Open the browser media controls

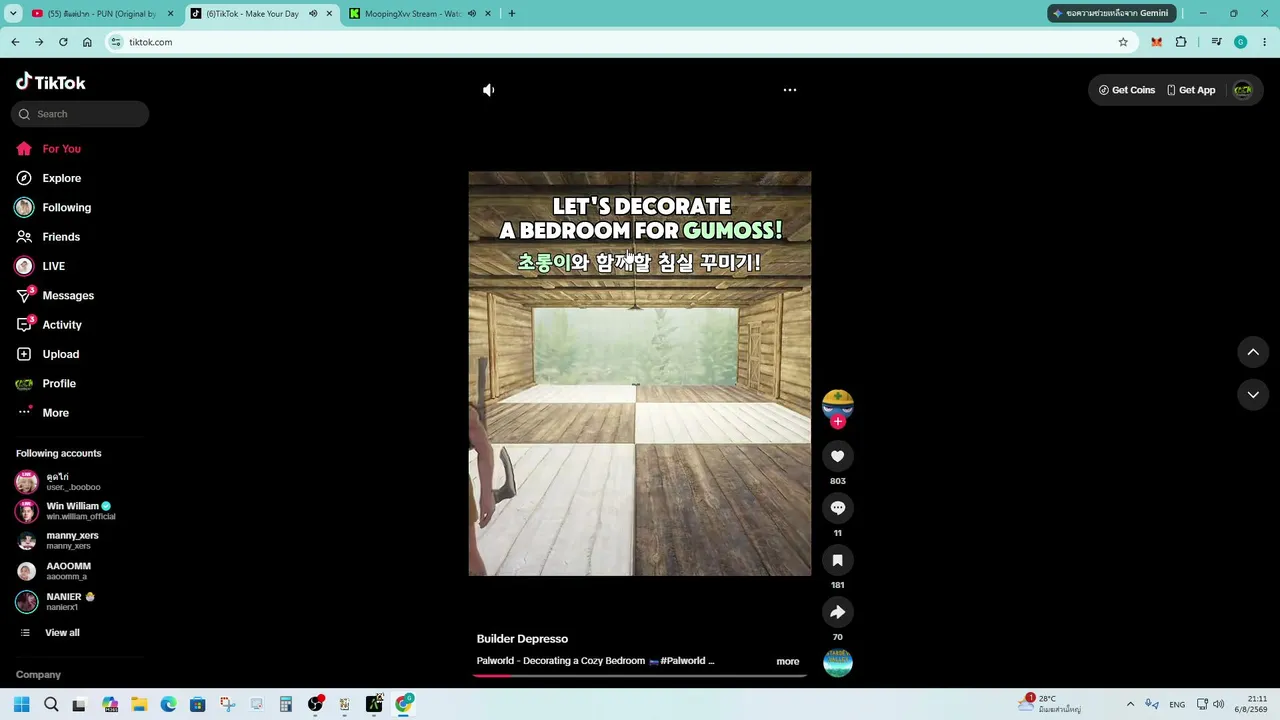[1216, 42]
